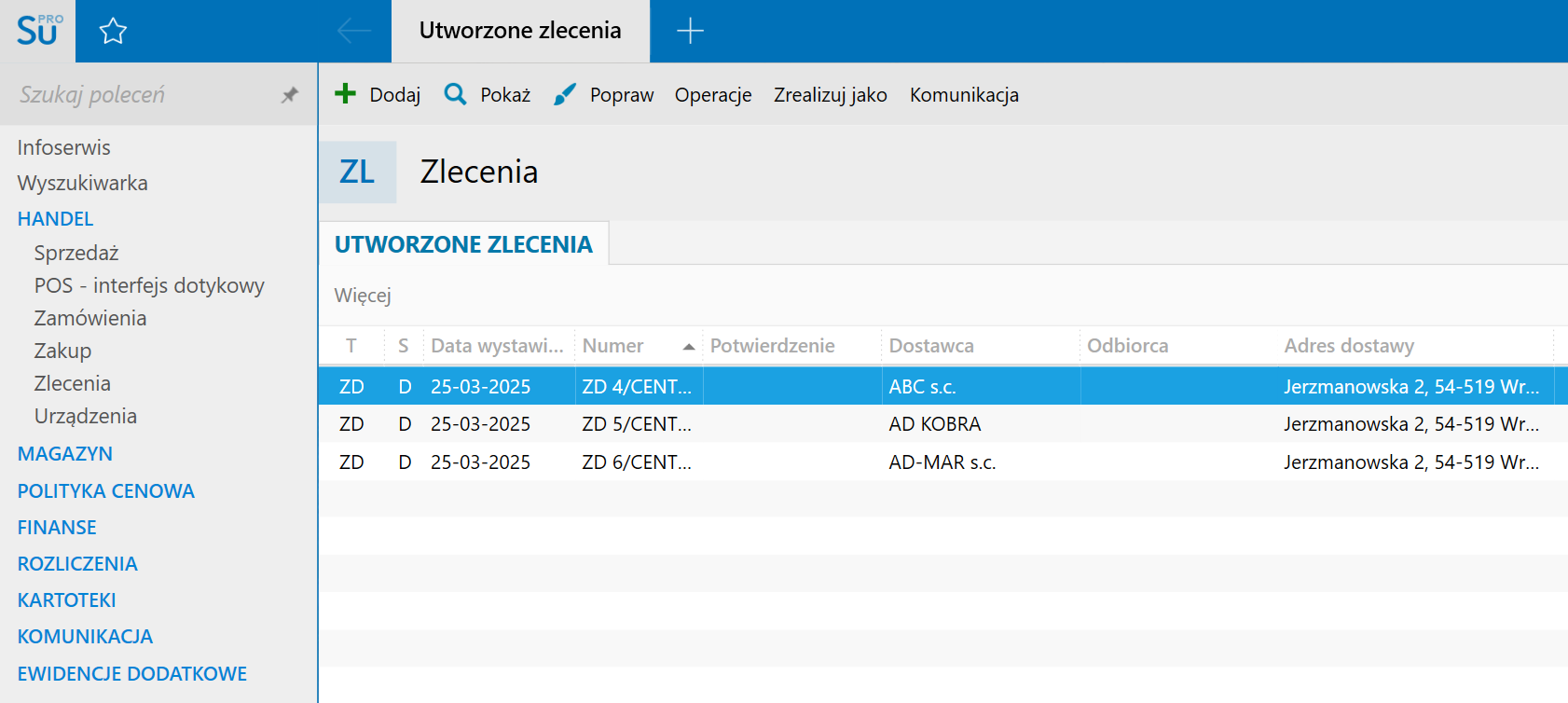Open Zakup under HANDEL
1568x703 pixels.
click(62, 351)
